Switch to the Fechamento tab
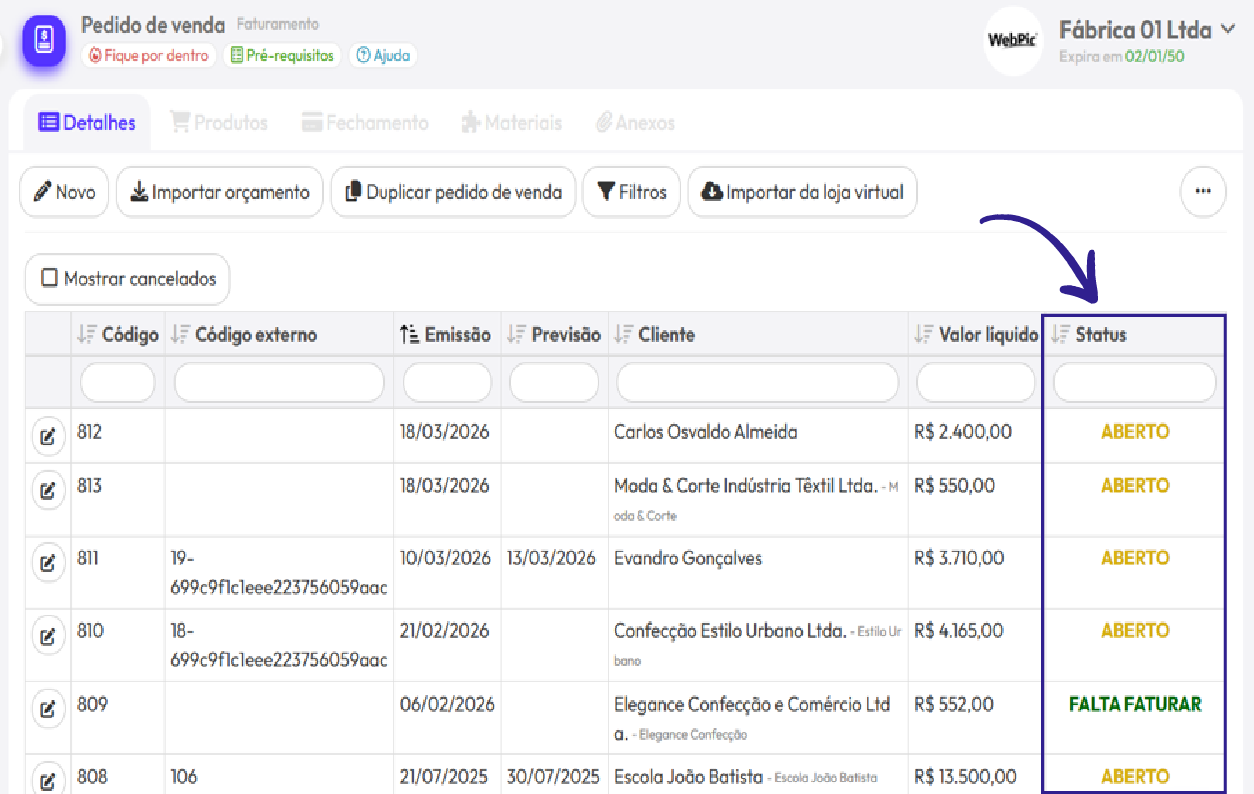Screen dimensions: 1254x794 [364, 123]
